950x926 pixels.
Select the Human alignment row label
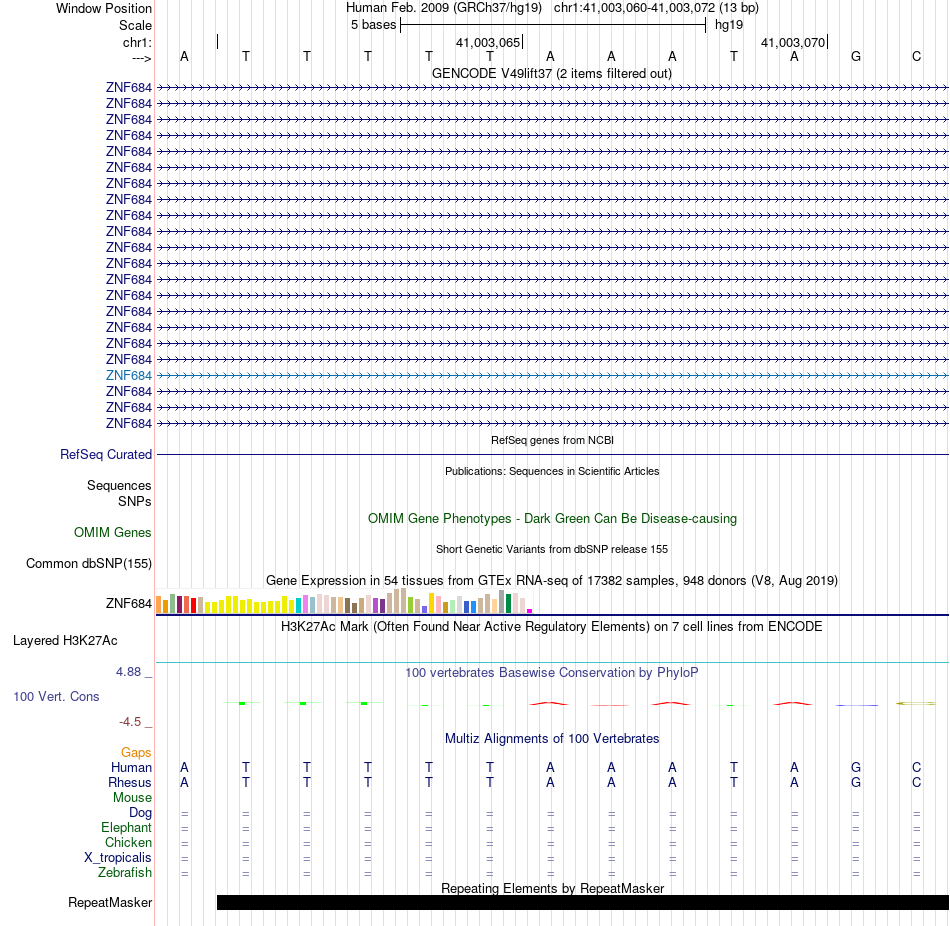click(x=131, y=768)
